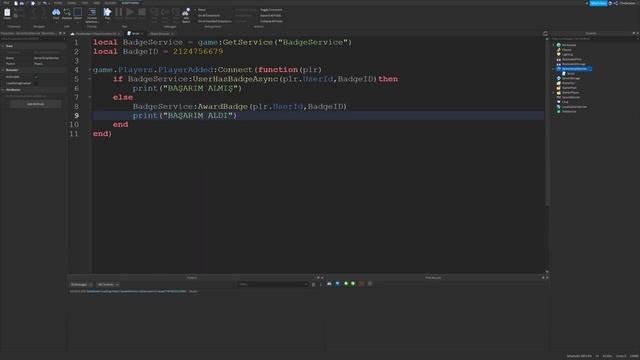Collapse the Data properties section
Viewport: 640px width, 360px height.
point(3,46)
